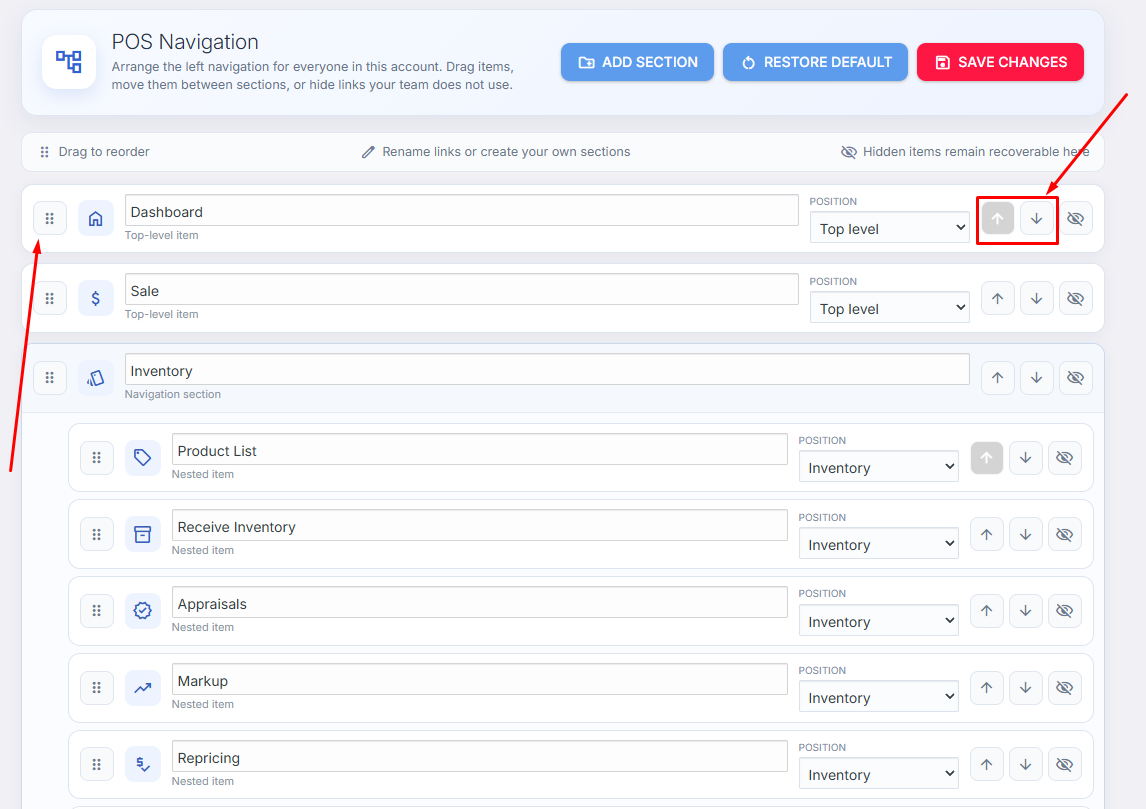Click the drag handle for Sale row

pyautogui.click(x=50, y=298)
